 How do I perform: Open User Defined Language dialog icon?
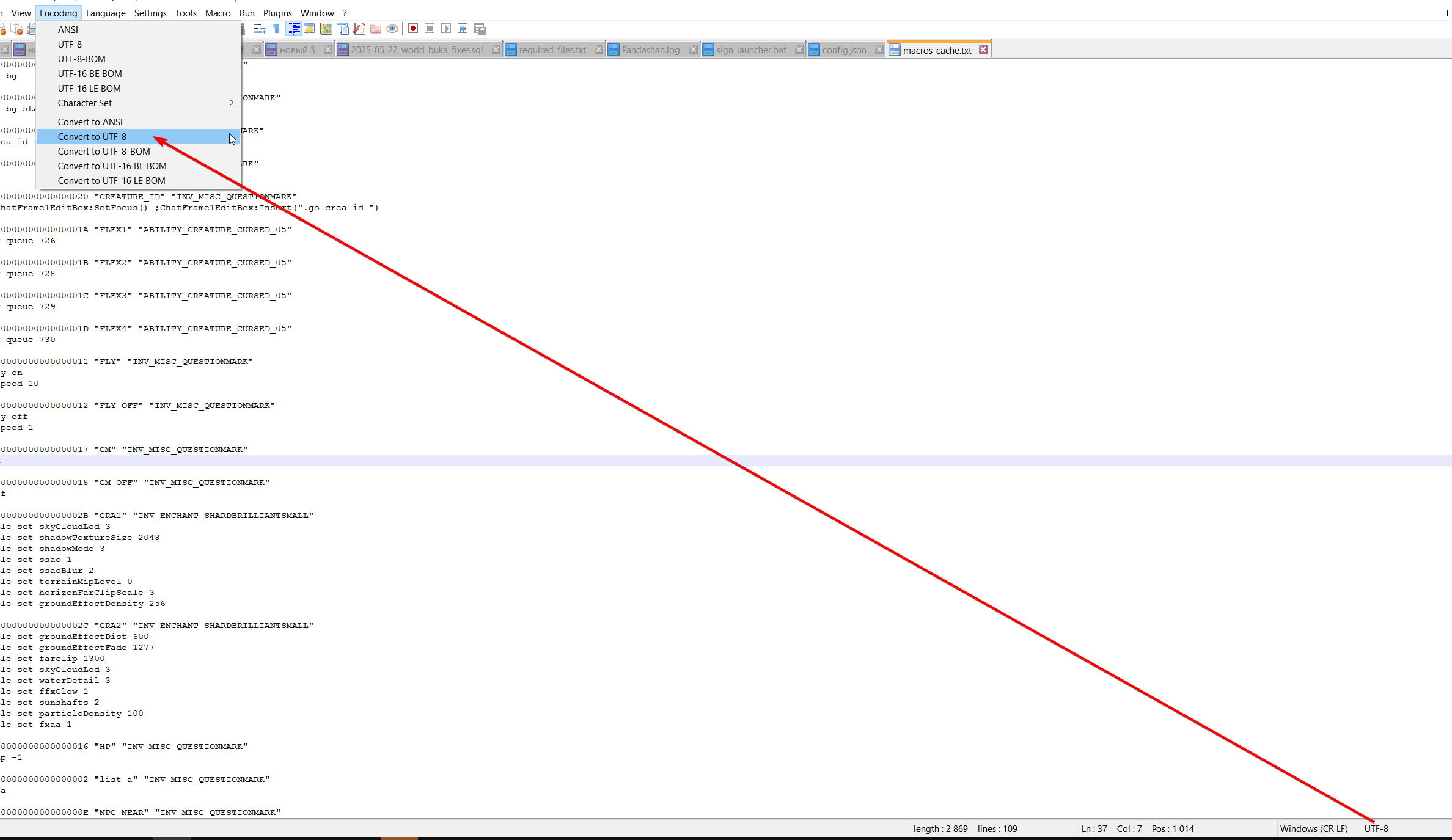(x=310, y=29)
